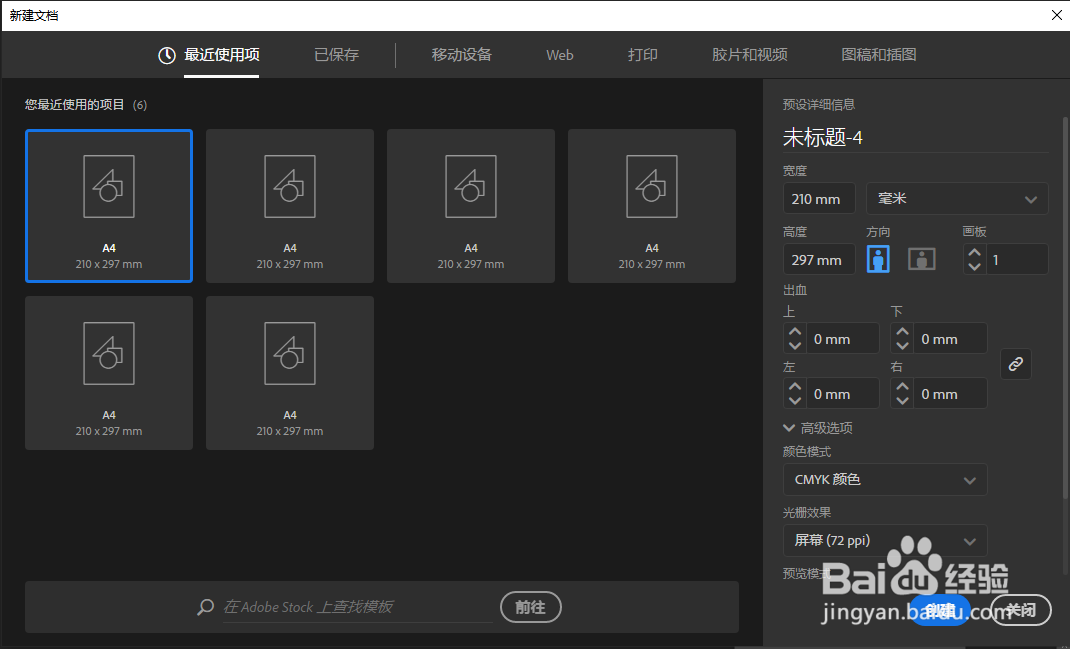
Task: Select landscape orientation icon
Action: tap(921, 259)
